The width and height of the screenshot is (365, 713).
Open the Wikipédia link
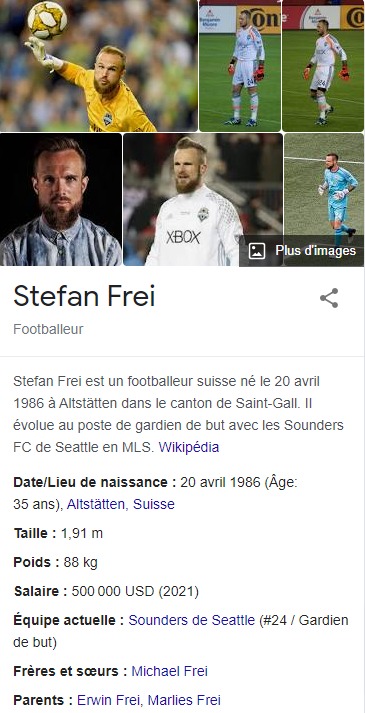coord(189,447)
